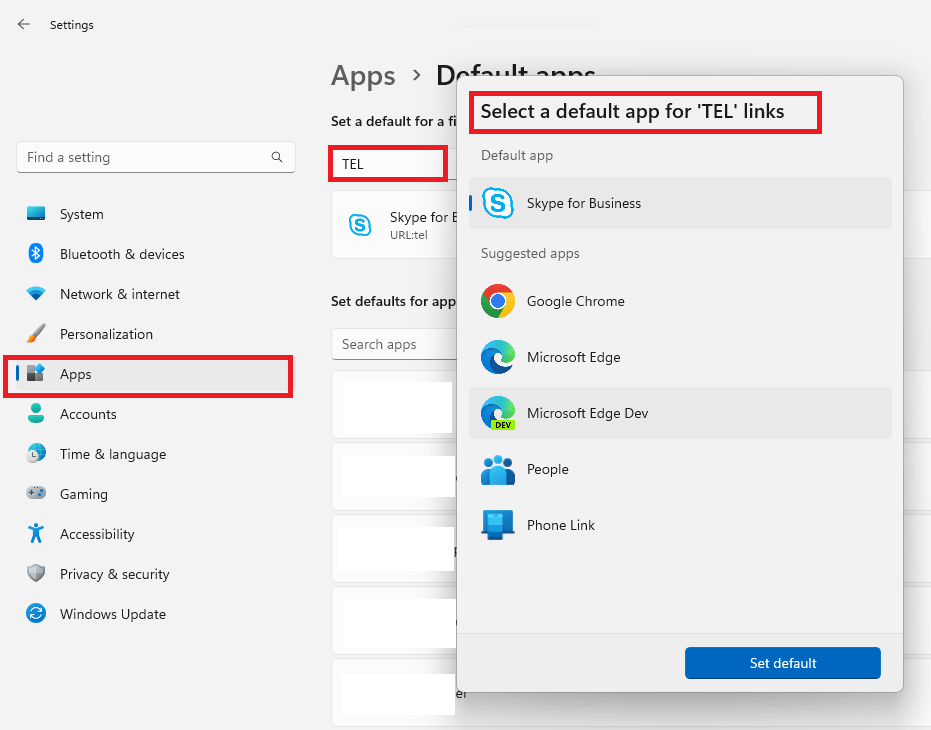Click the Network wifi icon
This screenshot has height=730, width=931.
[36, 293]
